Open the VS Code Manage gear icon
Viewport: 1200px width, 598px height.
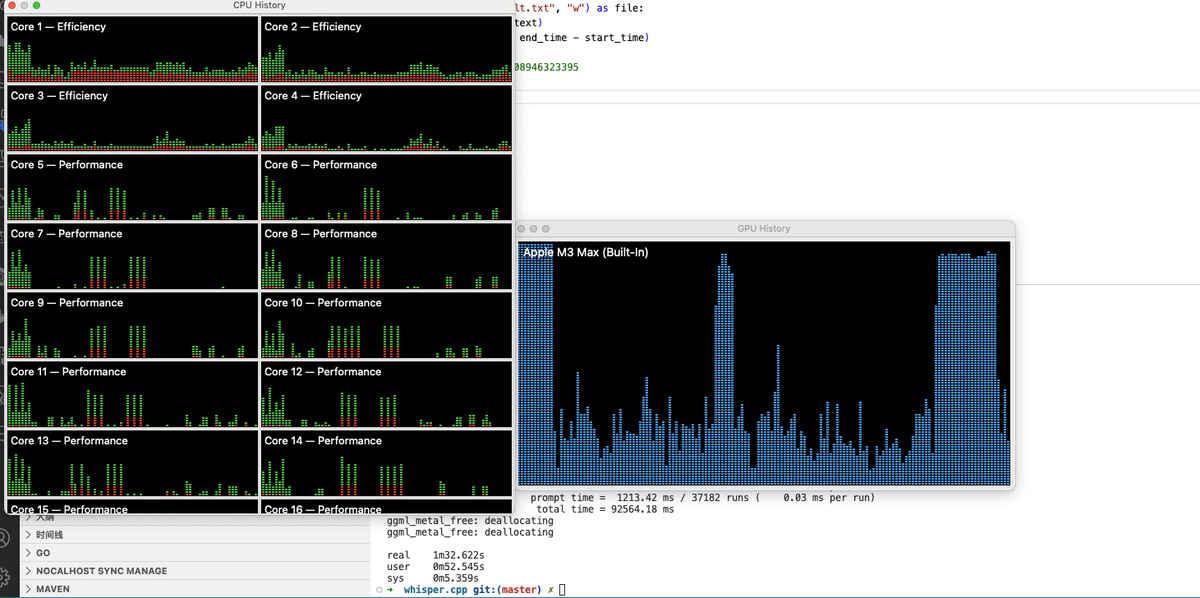(x=4, y=576)
